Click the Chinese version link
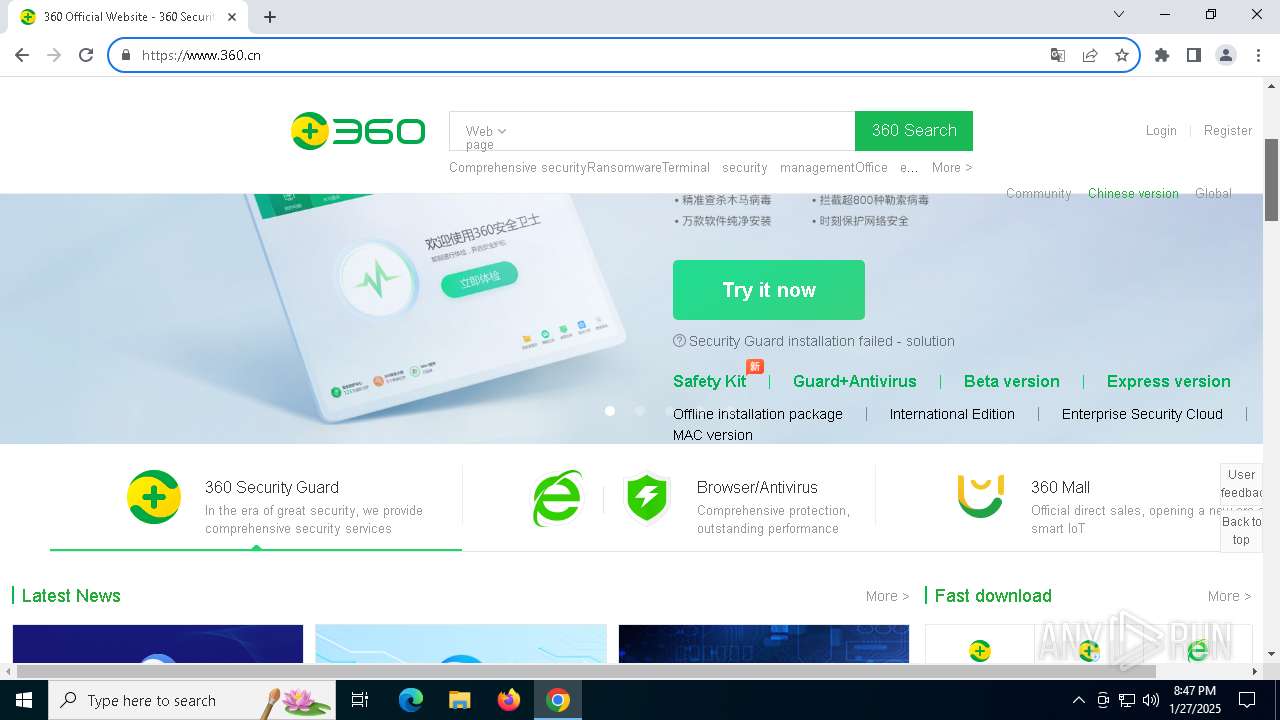This screenshot has width=1280, height=720. (1133, 194)
